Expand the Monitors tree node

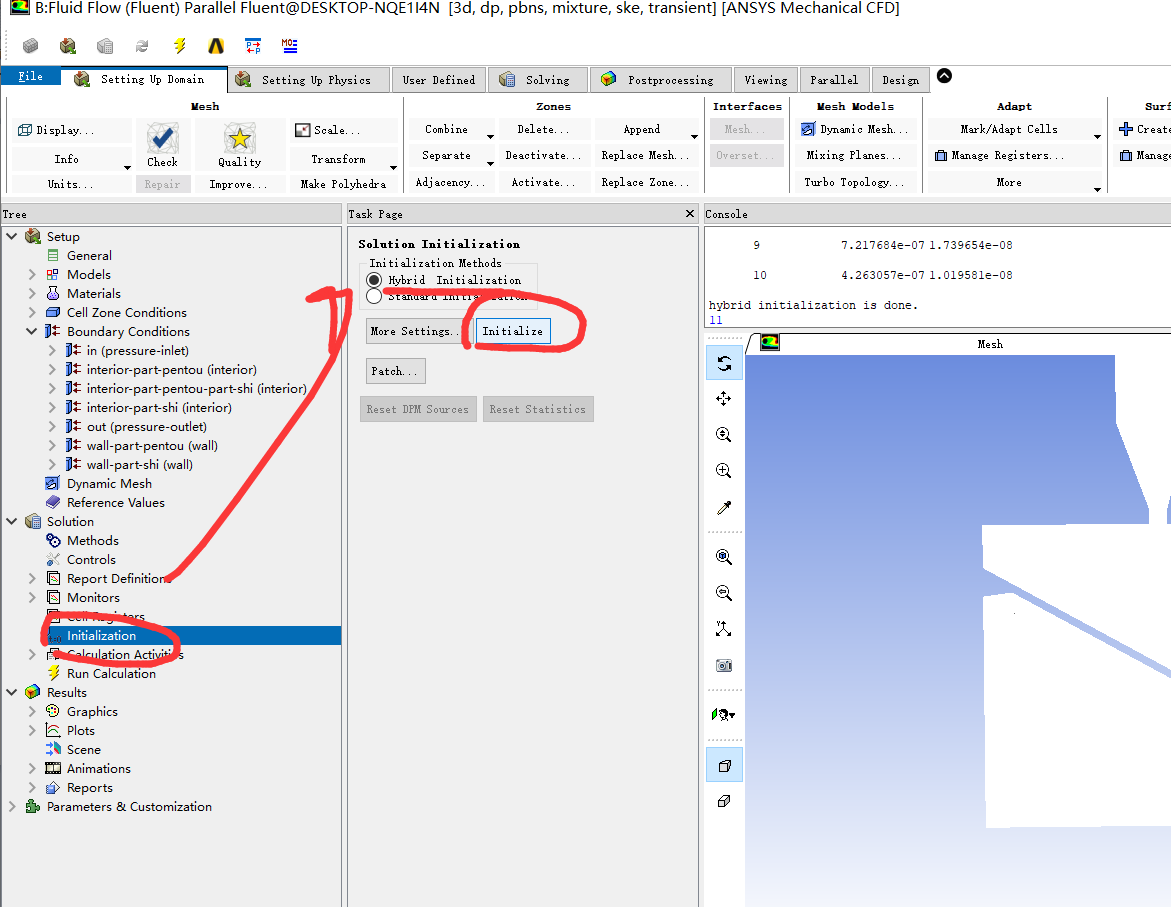pos(32,598)
